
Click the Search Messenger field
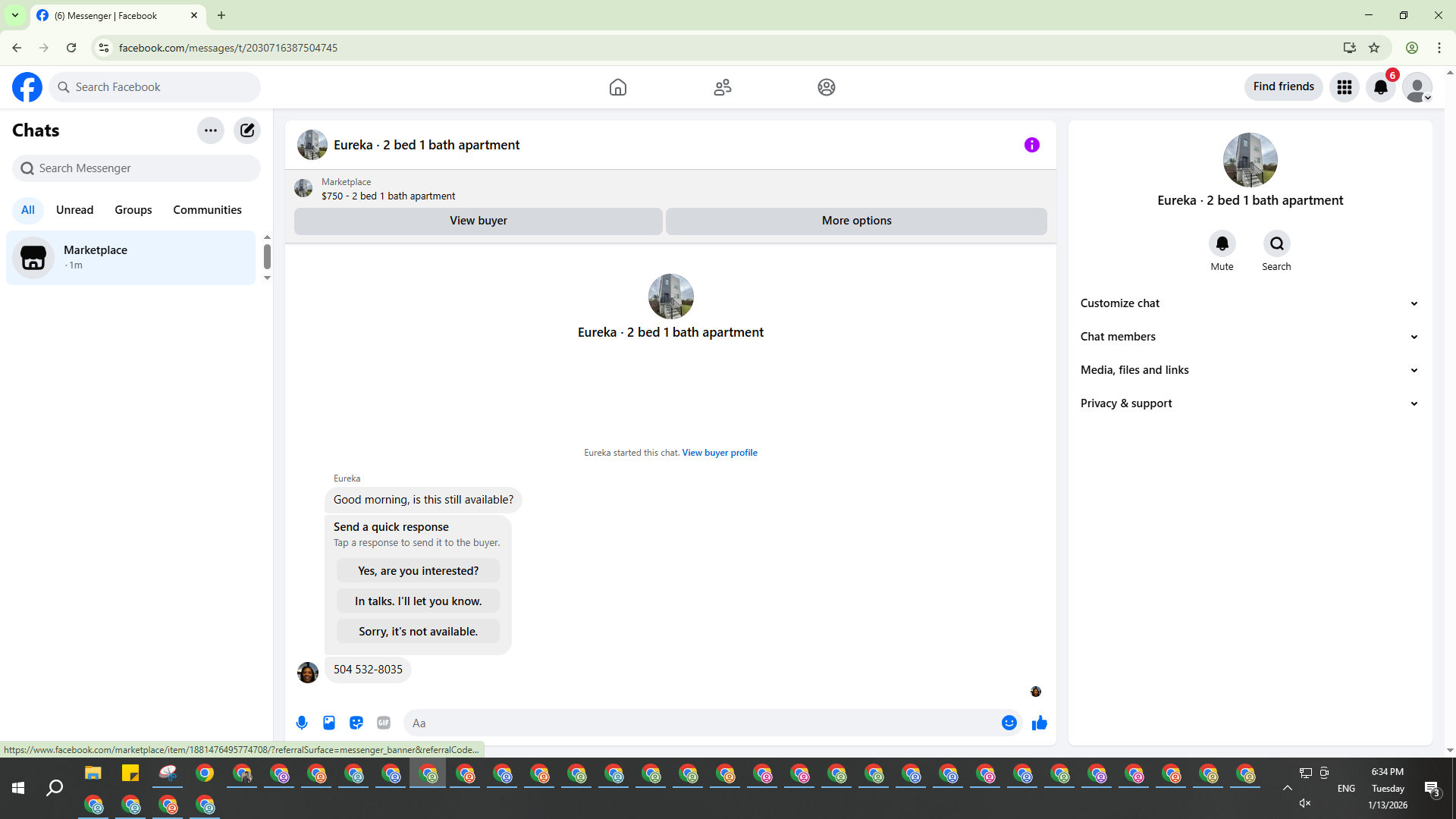[x=136, y=168]
